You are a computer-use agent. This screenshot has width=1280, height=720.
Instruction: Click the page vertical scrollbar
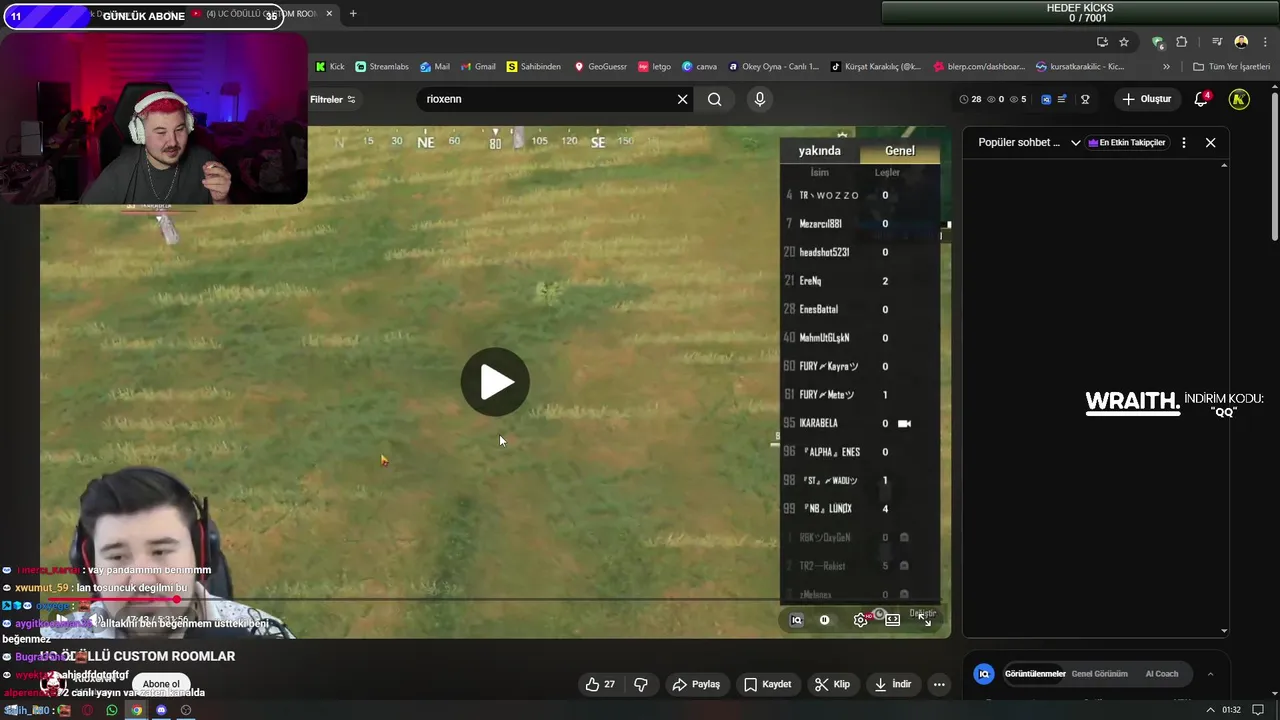1274,165
